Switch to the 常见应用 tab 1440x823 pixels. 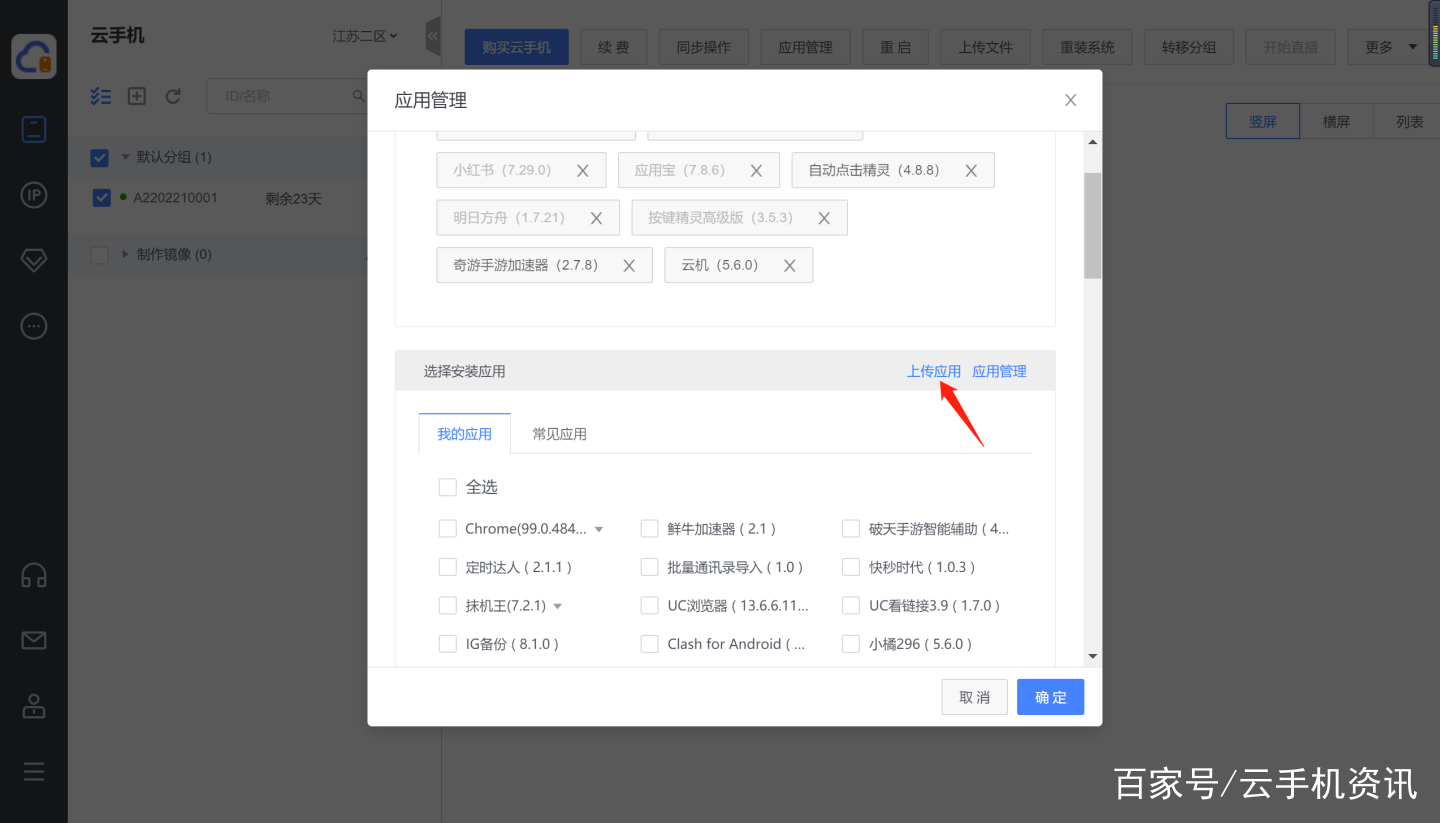(x=560, y=434)
